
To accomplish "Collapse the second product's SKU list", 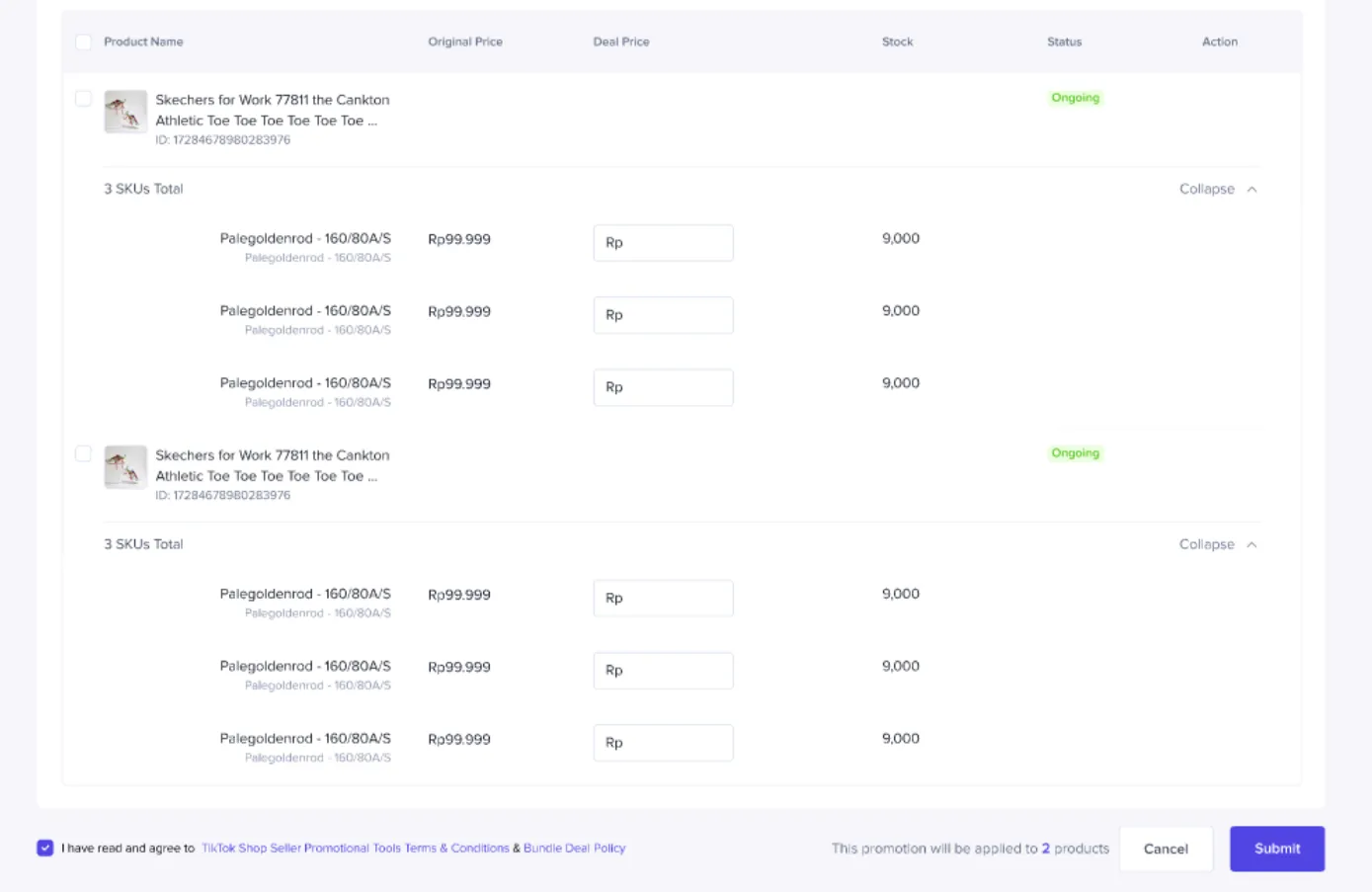I will pyautogui.click(x=1217, y=544).
